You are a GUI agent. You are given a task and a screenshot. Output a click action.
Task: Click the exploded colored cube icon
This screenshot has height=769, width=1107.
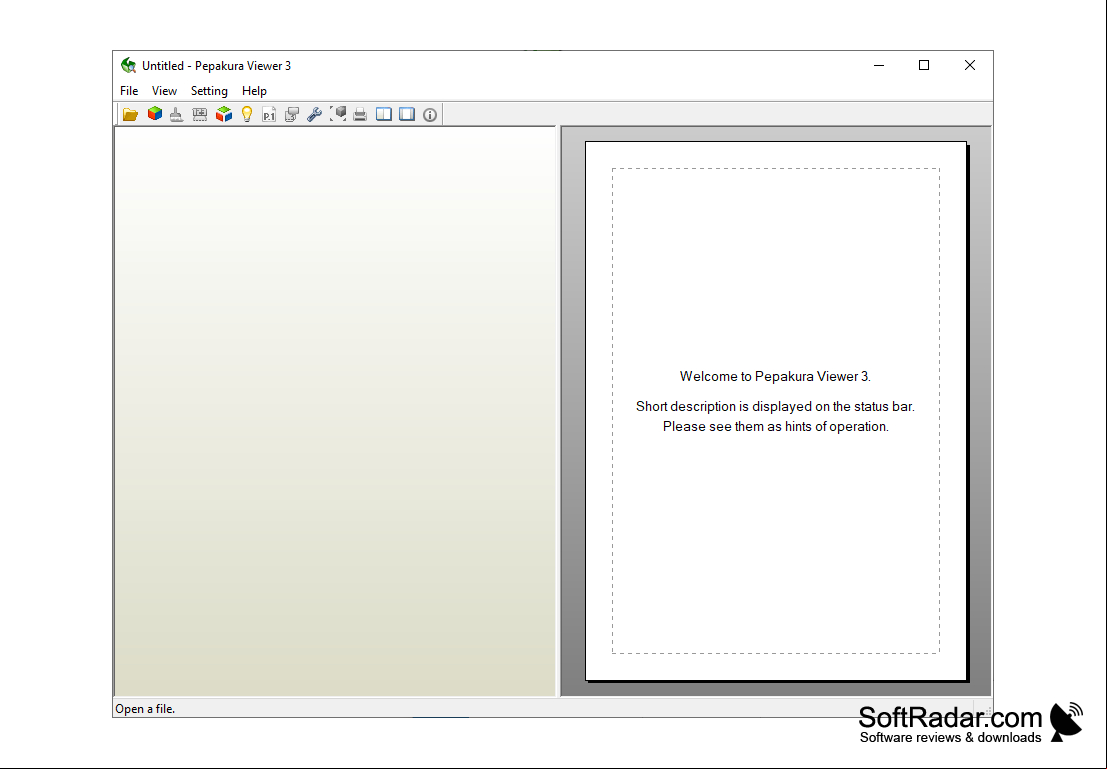pos(224,114)
